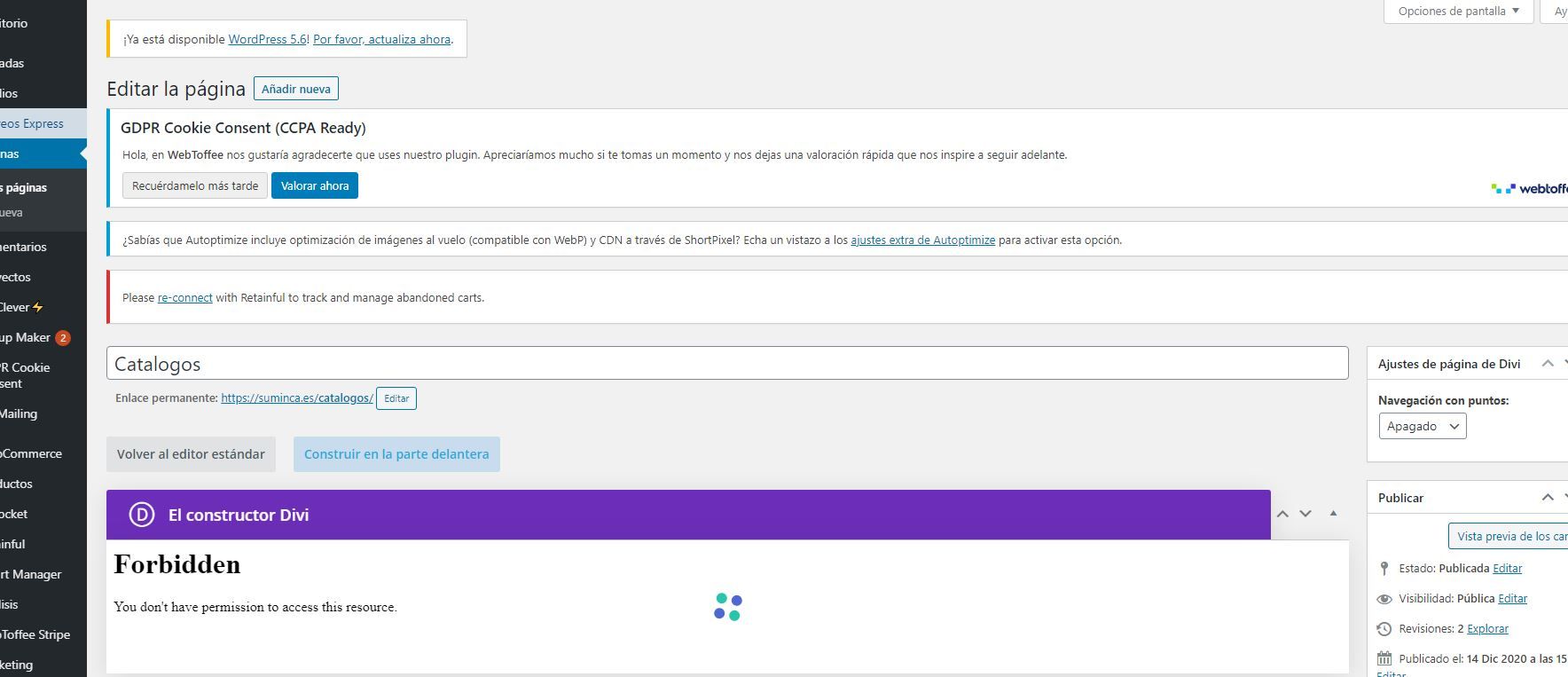Click Por favor, actualiza ahora link

pos(381,39)
